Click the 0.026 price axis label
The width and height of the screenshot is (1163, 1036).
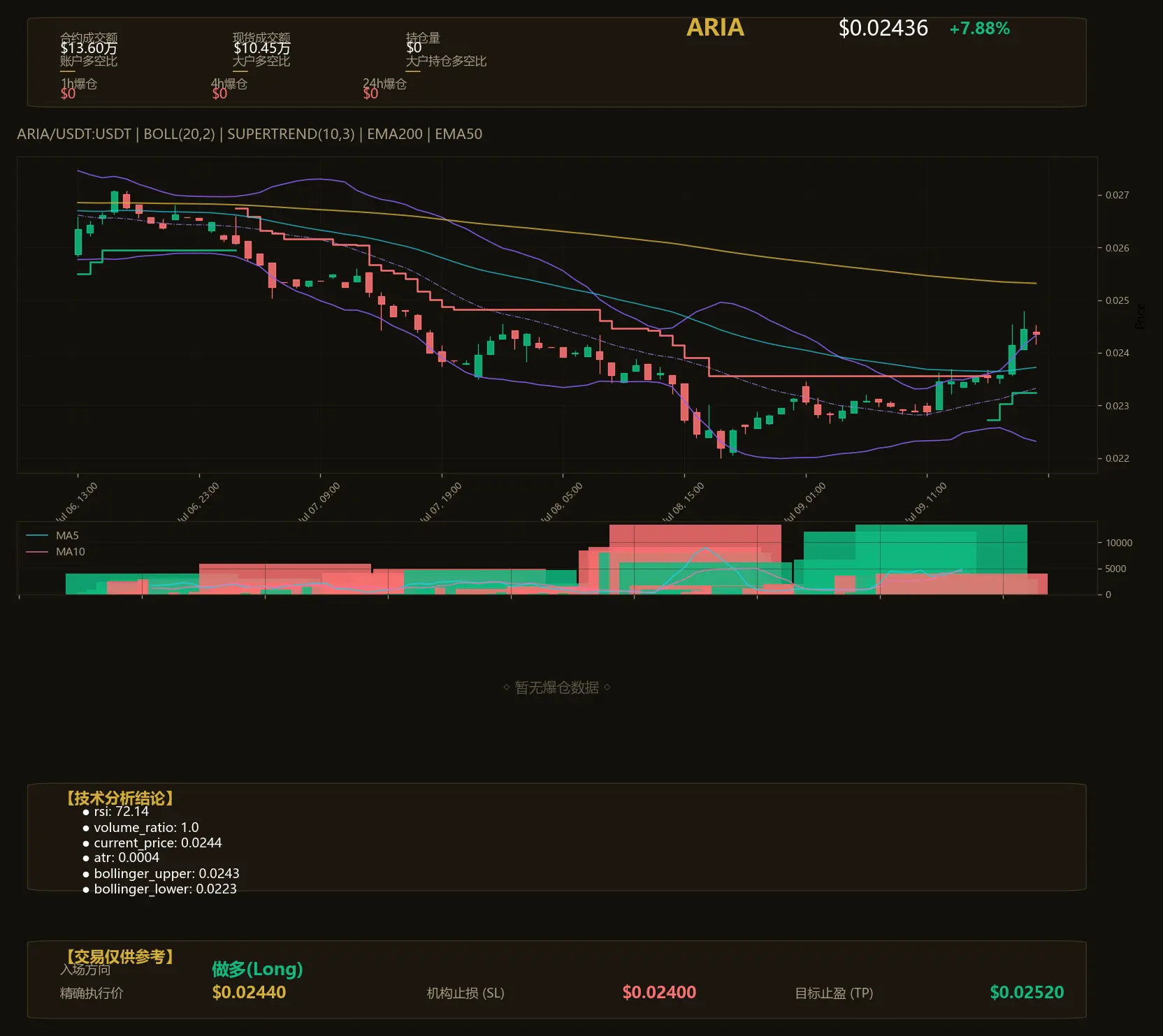[x=1117, y=248]
